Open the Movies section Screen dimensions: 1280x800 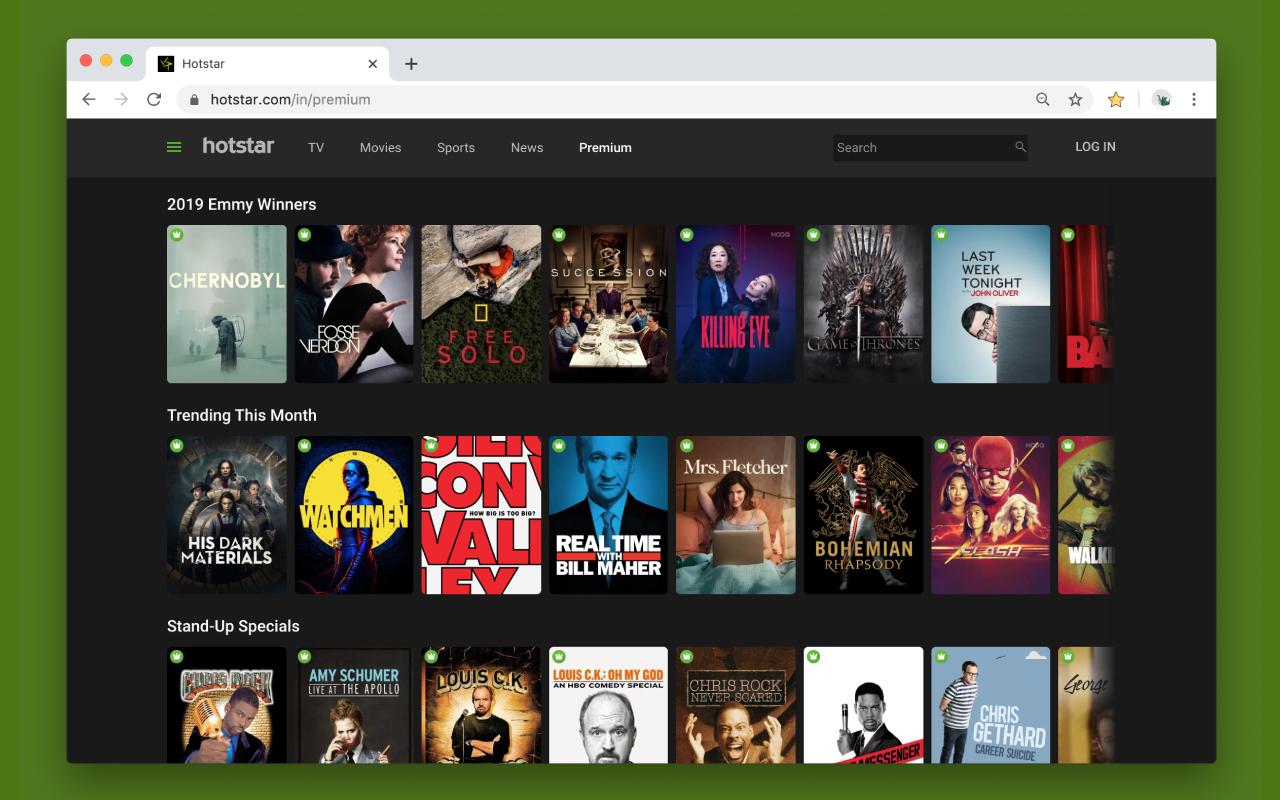[x=380, y=147]
